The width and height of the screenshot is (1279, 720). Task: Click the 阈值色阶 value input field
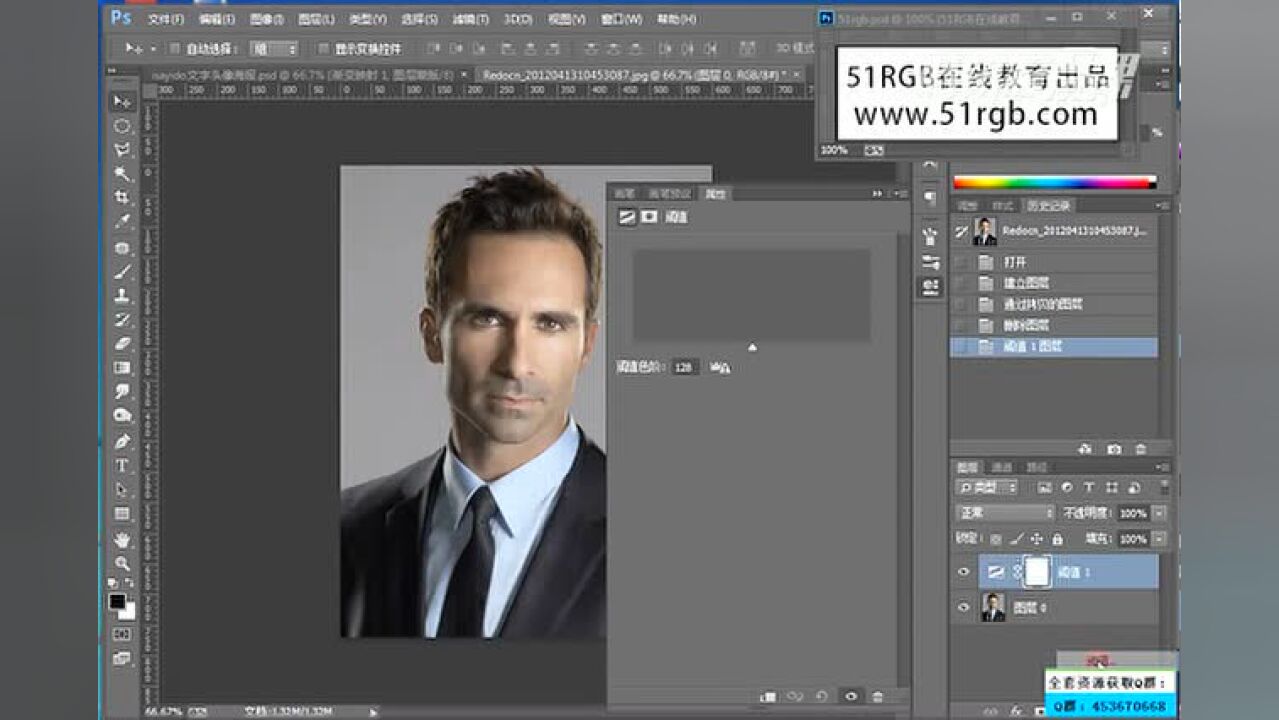(685, 368)
